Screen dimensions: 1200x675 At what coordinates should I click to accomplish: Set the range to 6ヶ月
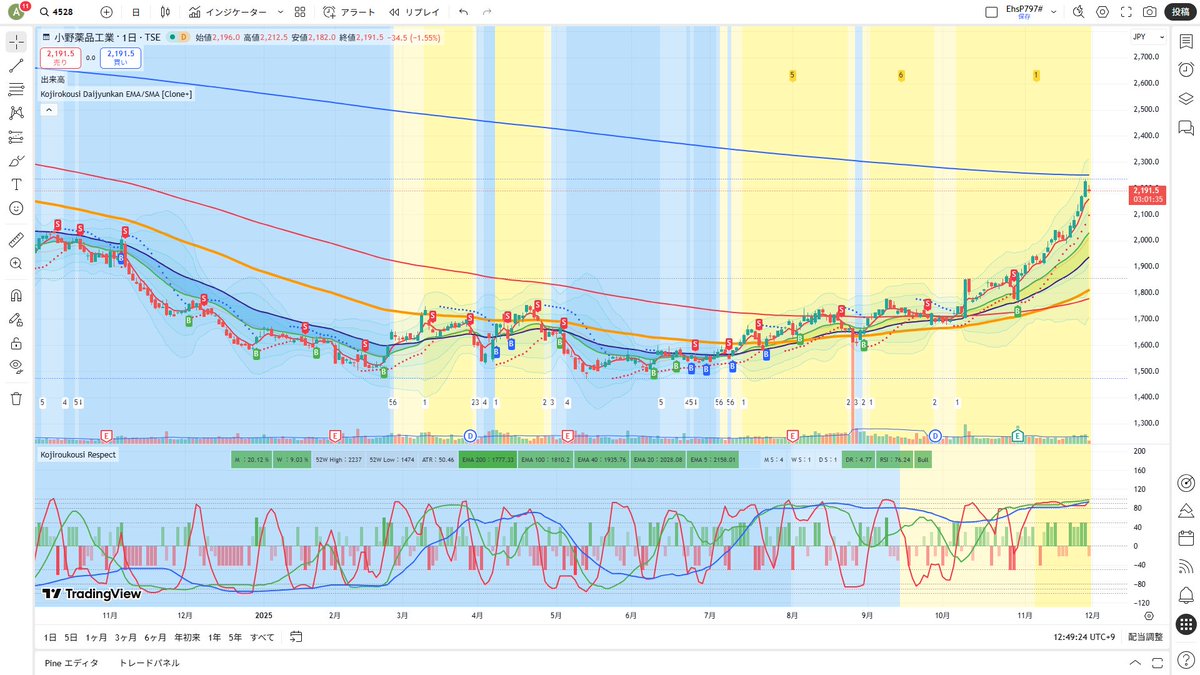(x=155, y=637)
